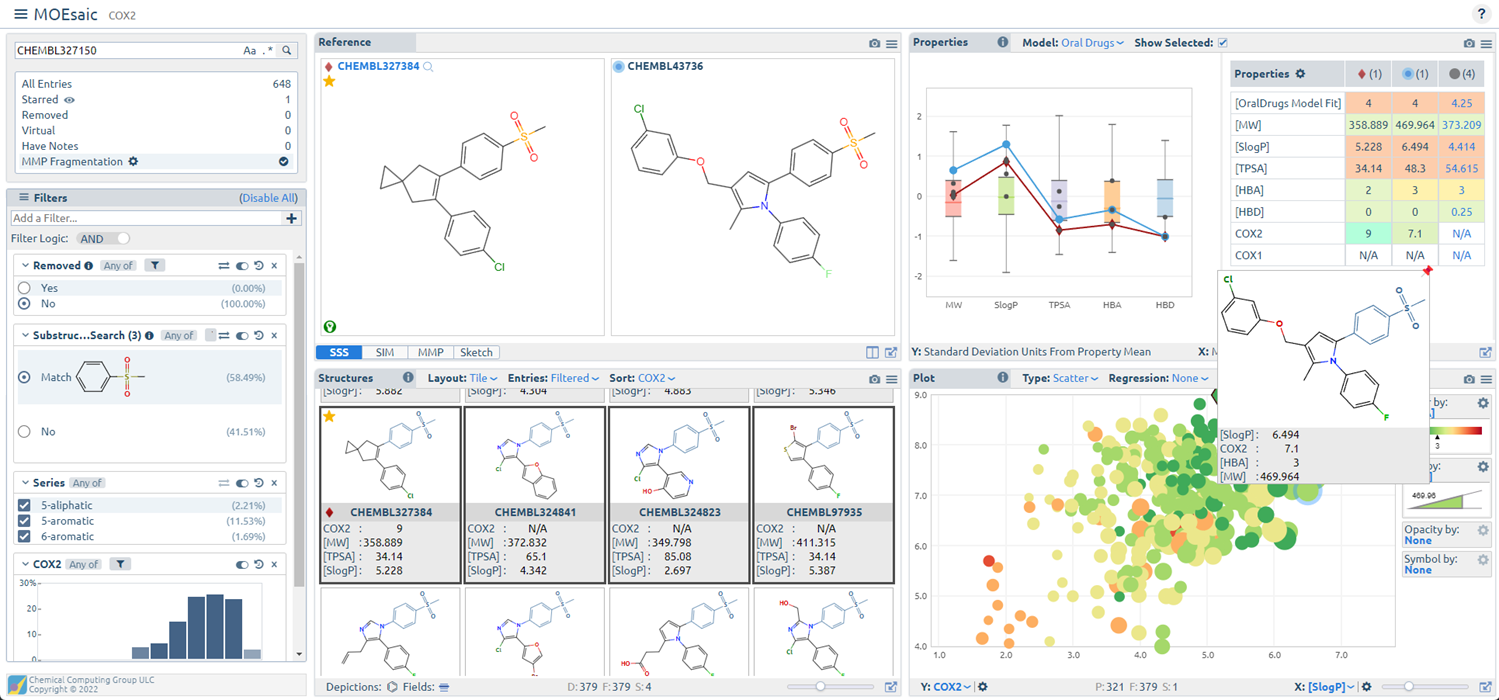Image resolution: width=1499 pixels, height=700 pixels.
Task: Click the search magnifier in search box
Action: click(x=287, y=50)
